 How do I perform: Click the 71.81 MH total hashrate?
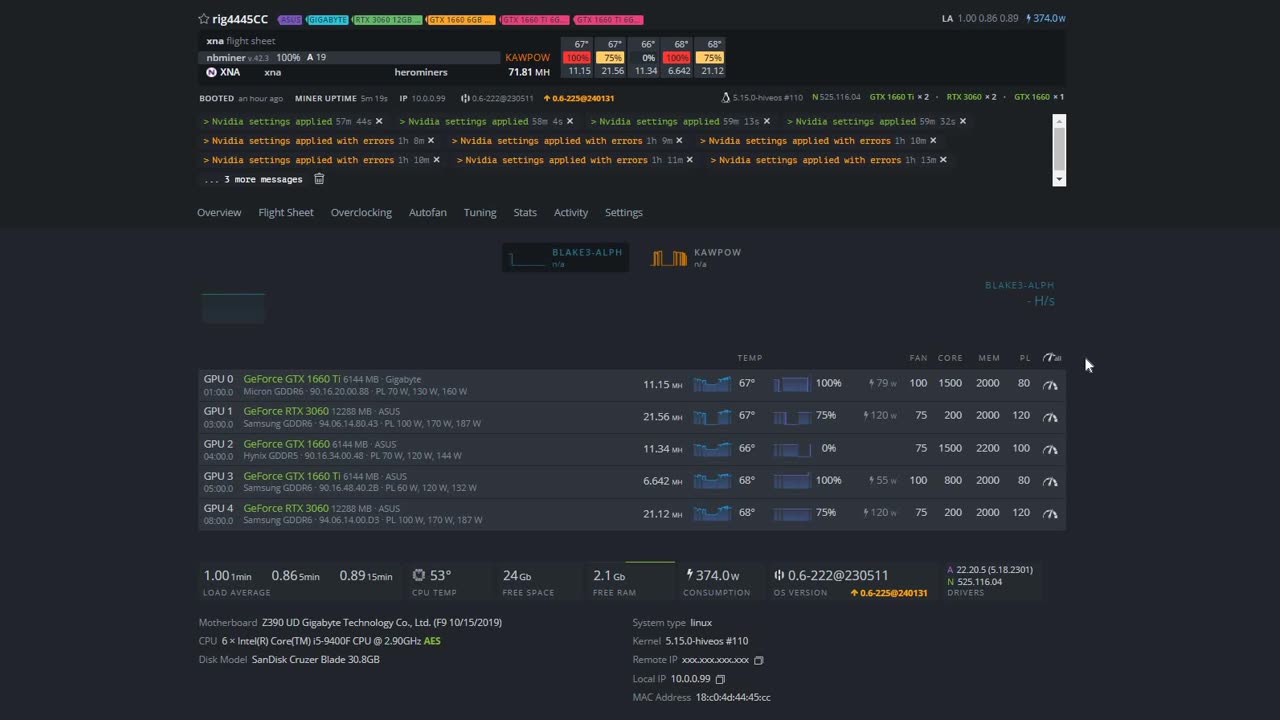(x=529, y=72)
